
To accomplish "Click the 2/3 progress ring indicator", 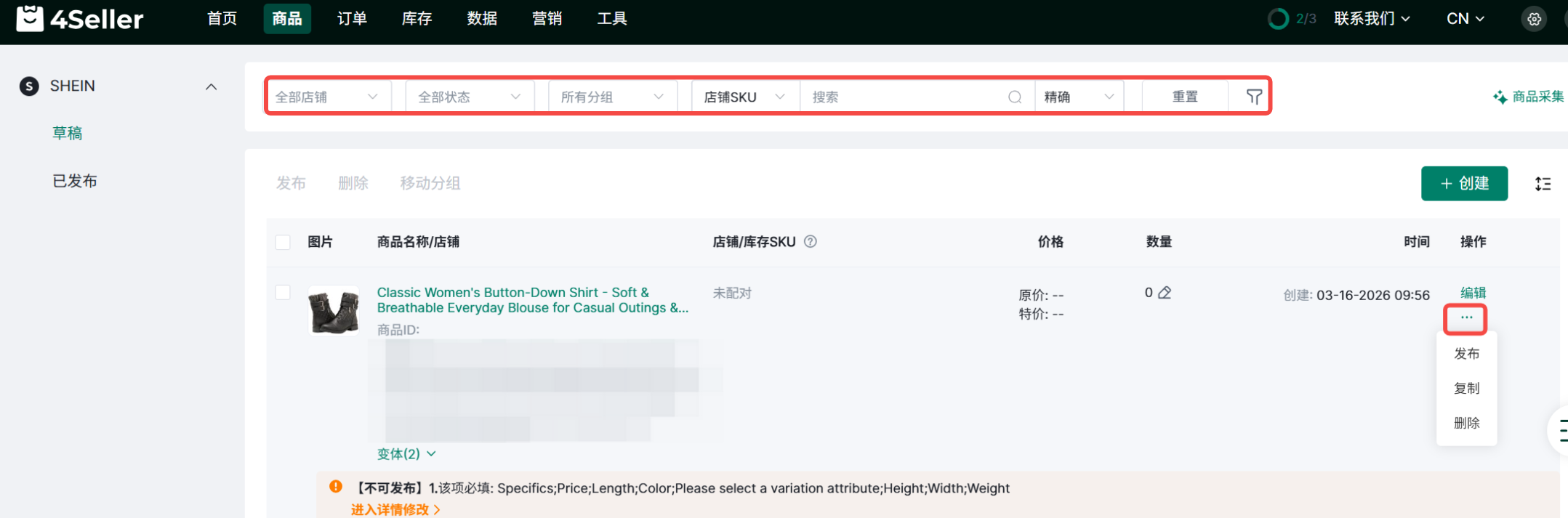I will [1278, 19].
